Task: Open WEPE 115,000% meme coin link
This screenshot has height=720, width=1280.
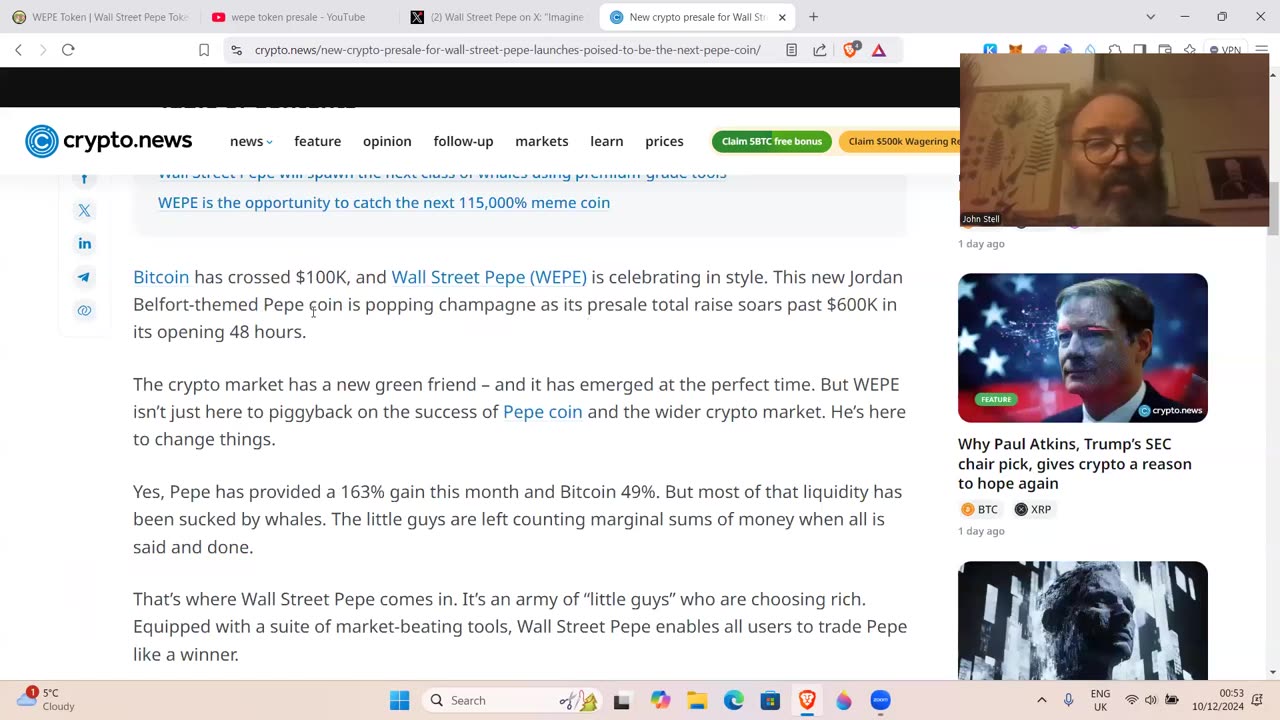Action: (x=384, y=202)
